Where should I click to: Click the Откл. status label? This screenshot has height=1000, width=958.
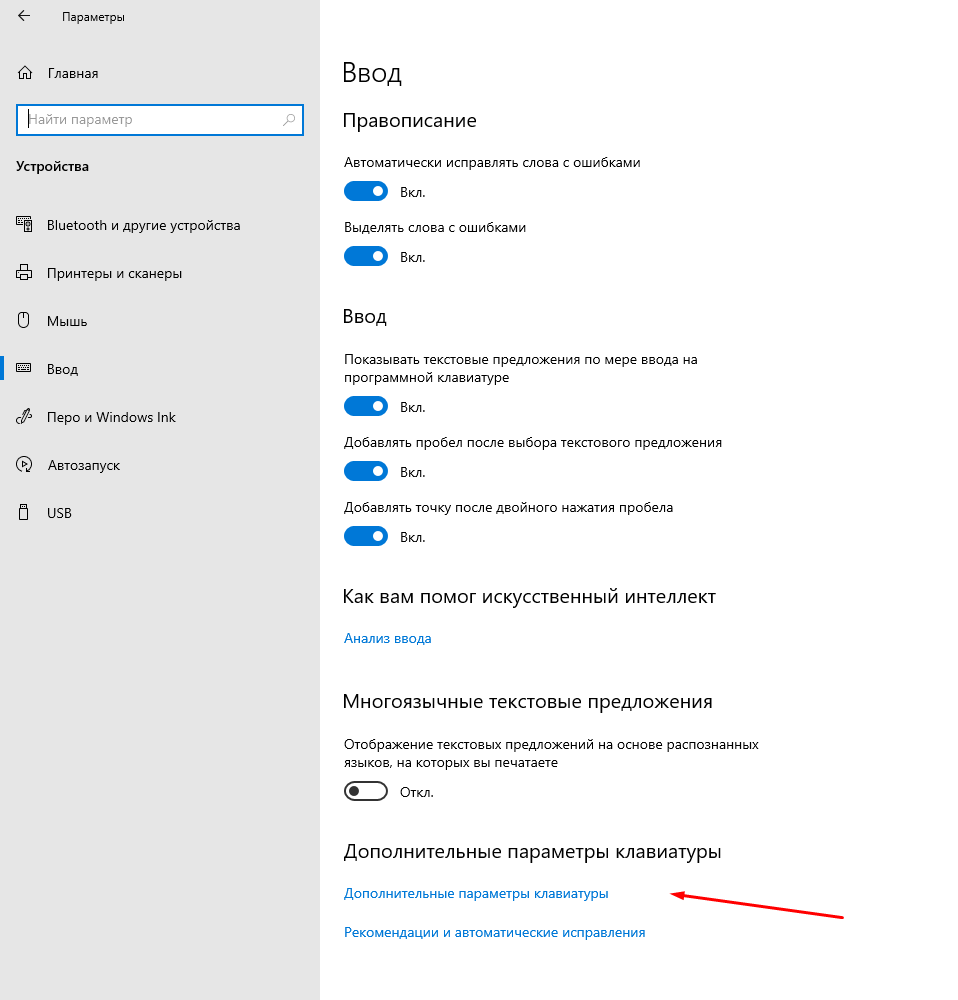click(416, 792)
